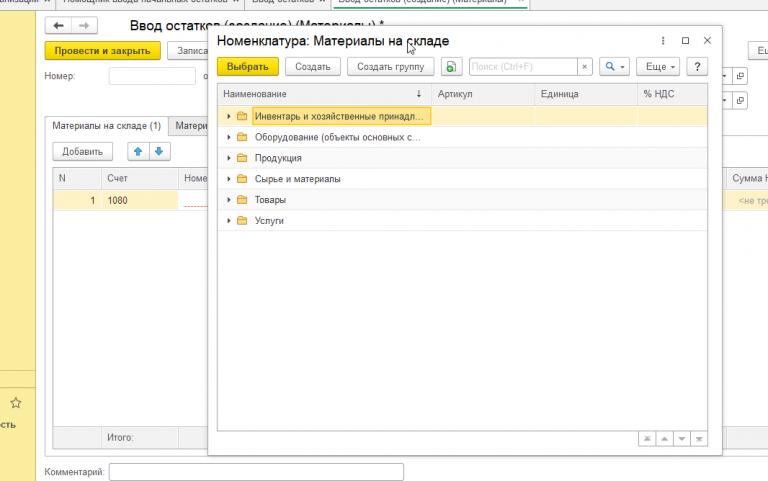This screenshot has width=768, height=481.
Task: Open the Ввод остатков window tab
Action: [287, 2]
